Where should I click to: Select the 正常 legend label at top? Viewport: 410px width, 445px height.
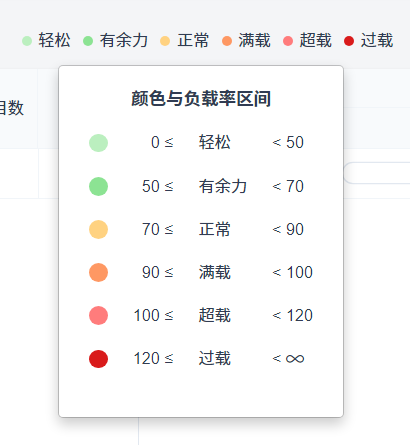click(x=193, y=40)
